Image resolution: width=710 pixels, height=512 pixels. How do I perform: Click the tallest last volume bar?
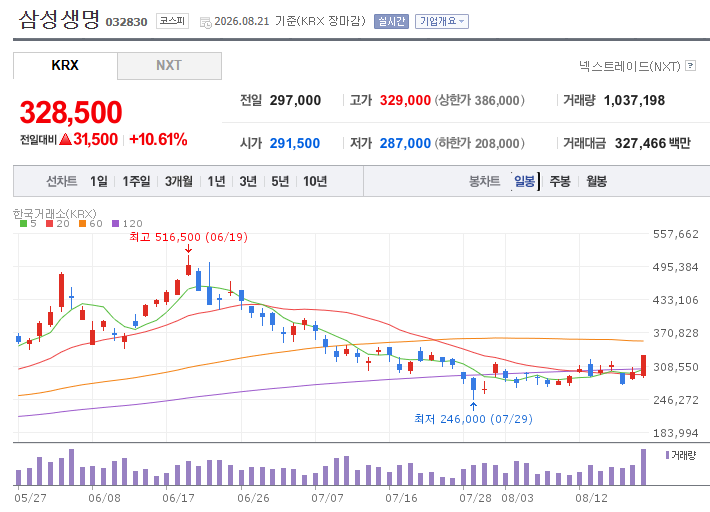point(643,467)
